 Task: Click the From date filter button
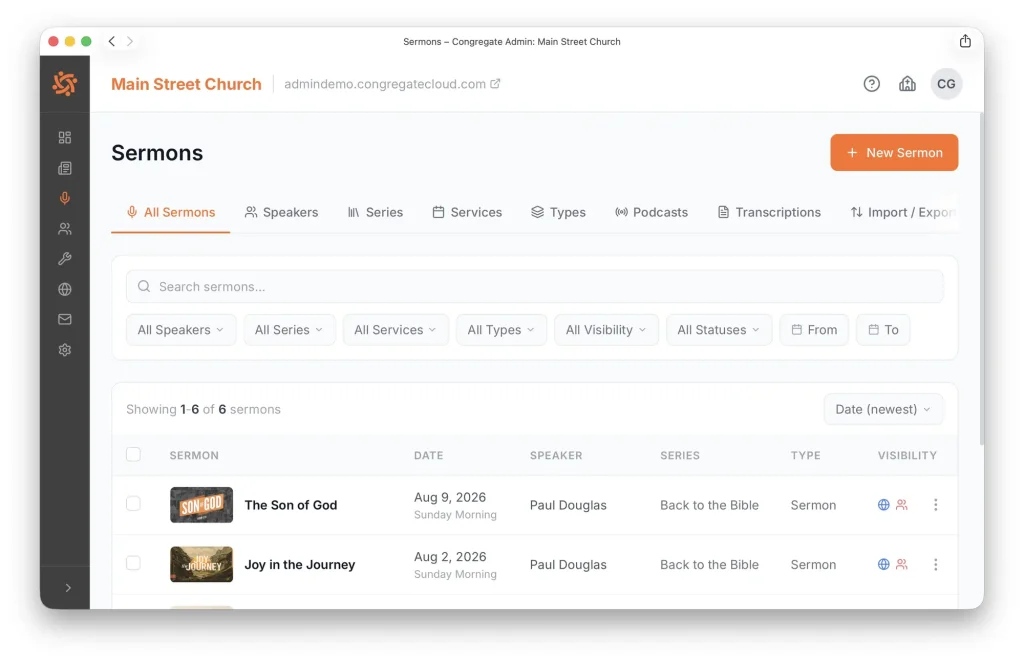(814, 330)
